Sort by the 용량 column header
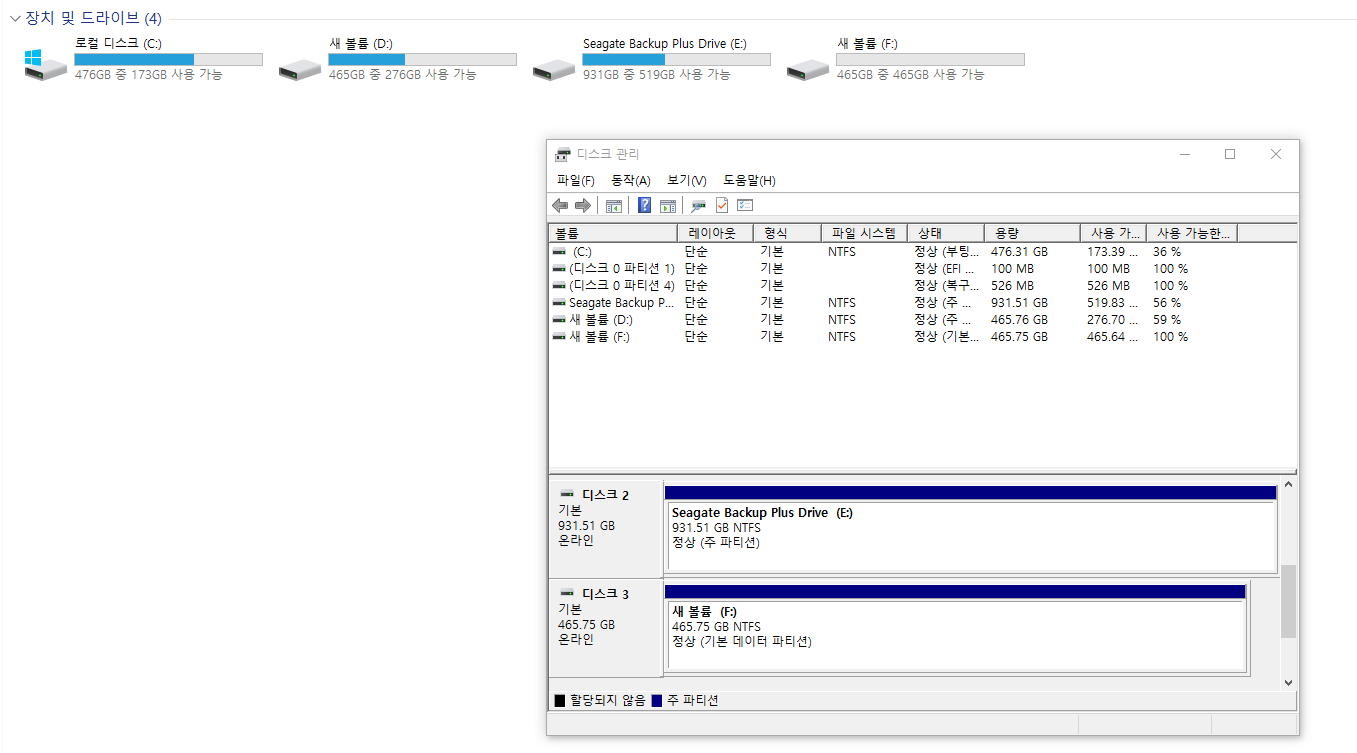Image resolution: width=1357 pixels, height=753 pixels. [1032, 233]
